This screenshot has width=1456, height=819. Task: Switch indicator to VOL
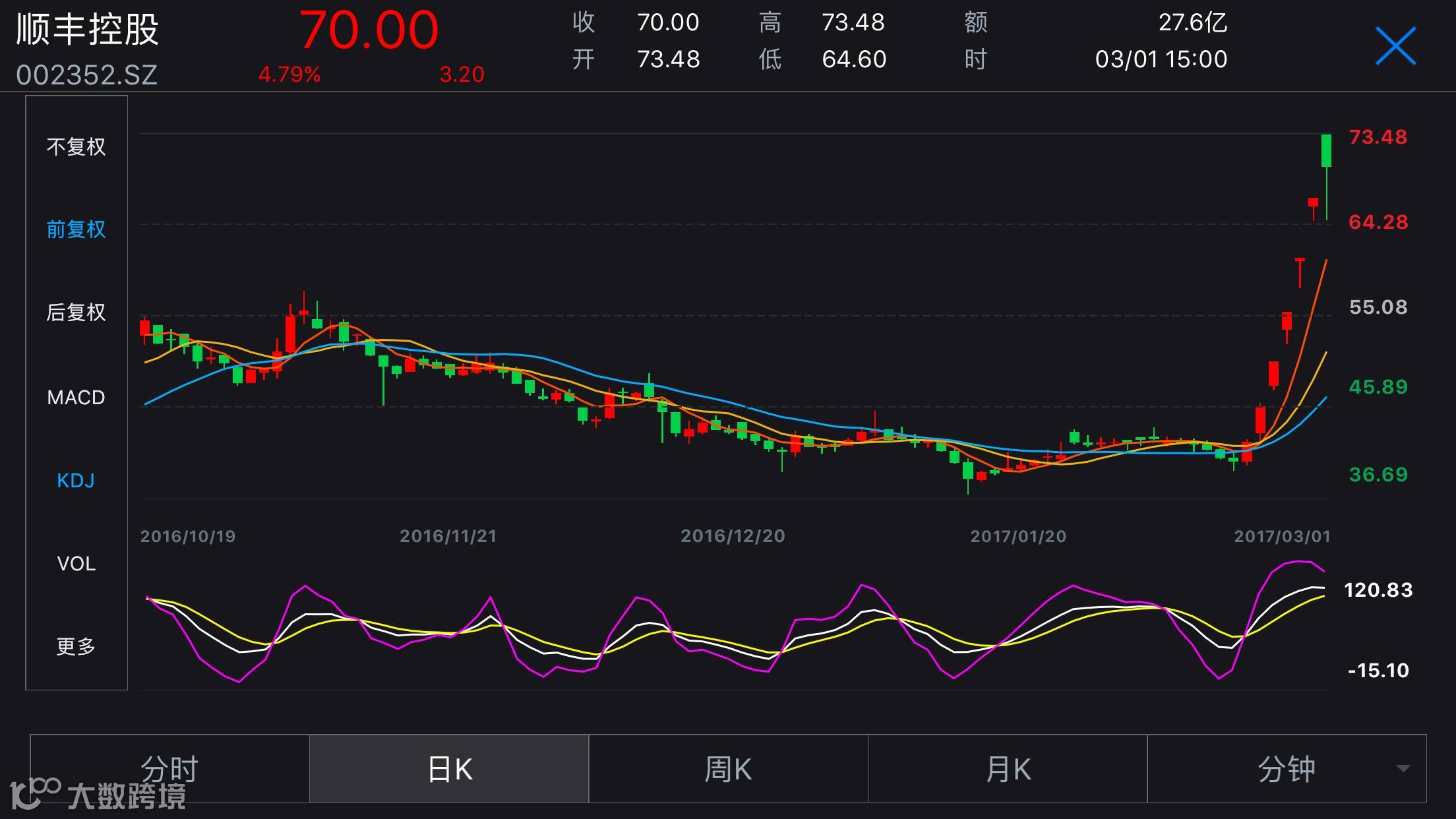click(x=76, y=564)
